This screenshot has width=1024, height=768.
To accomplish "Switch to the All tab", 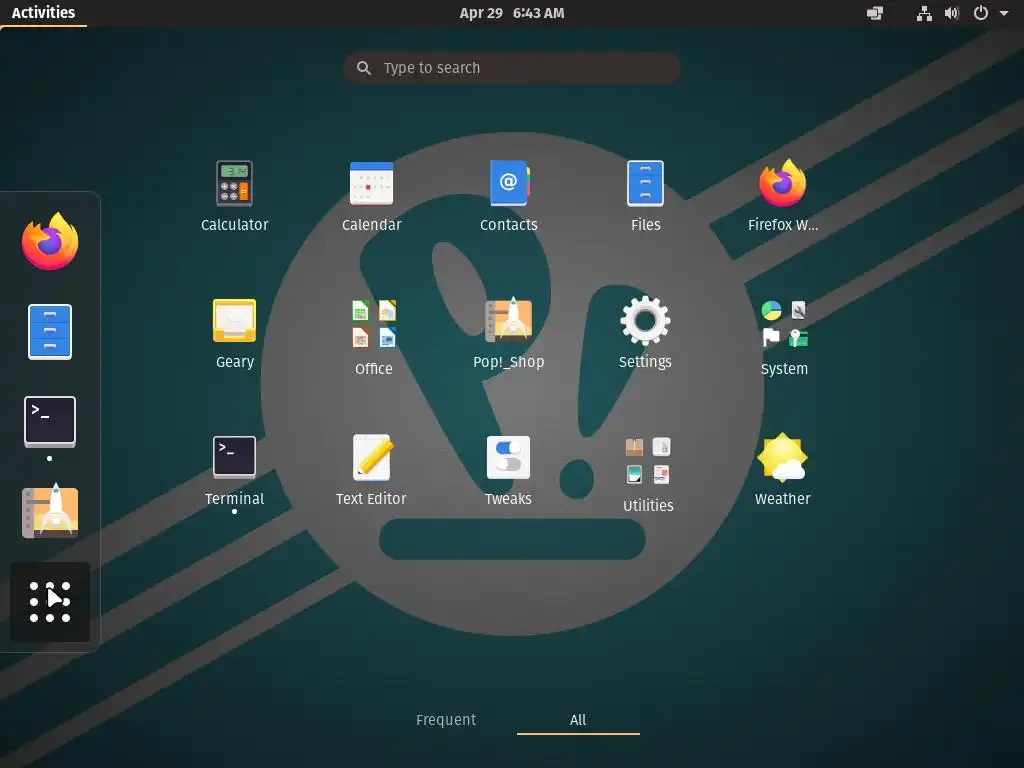I will (578, 720).
